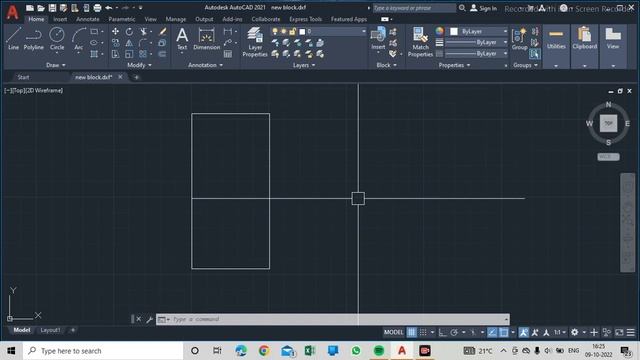Viewport: 640px width, 360px height.
Task: Switch to the Layout1 tab
Action: coord(50,330)
